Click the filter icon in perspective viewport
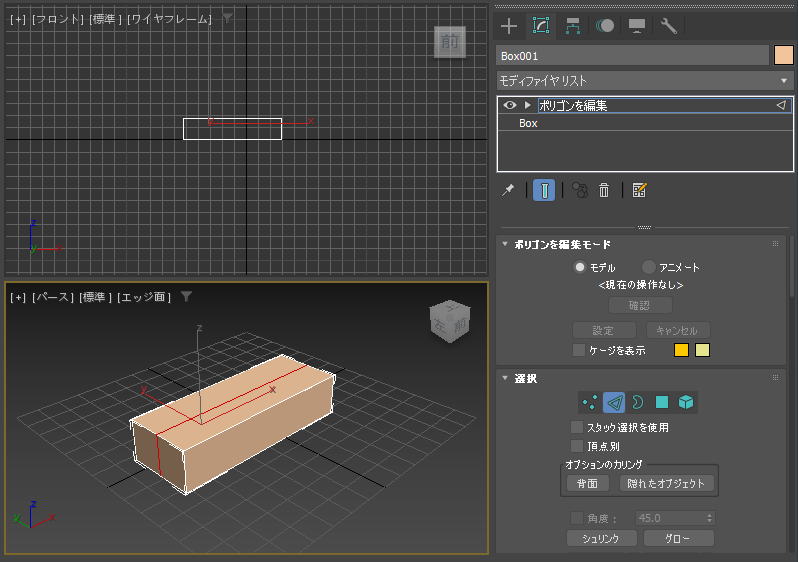The height and width of the screenshot is (562, 798). (186, 296)
